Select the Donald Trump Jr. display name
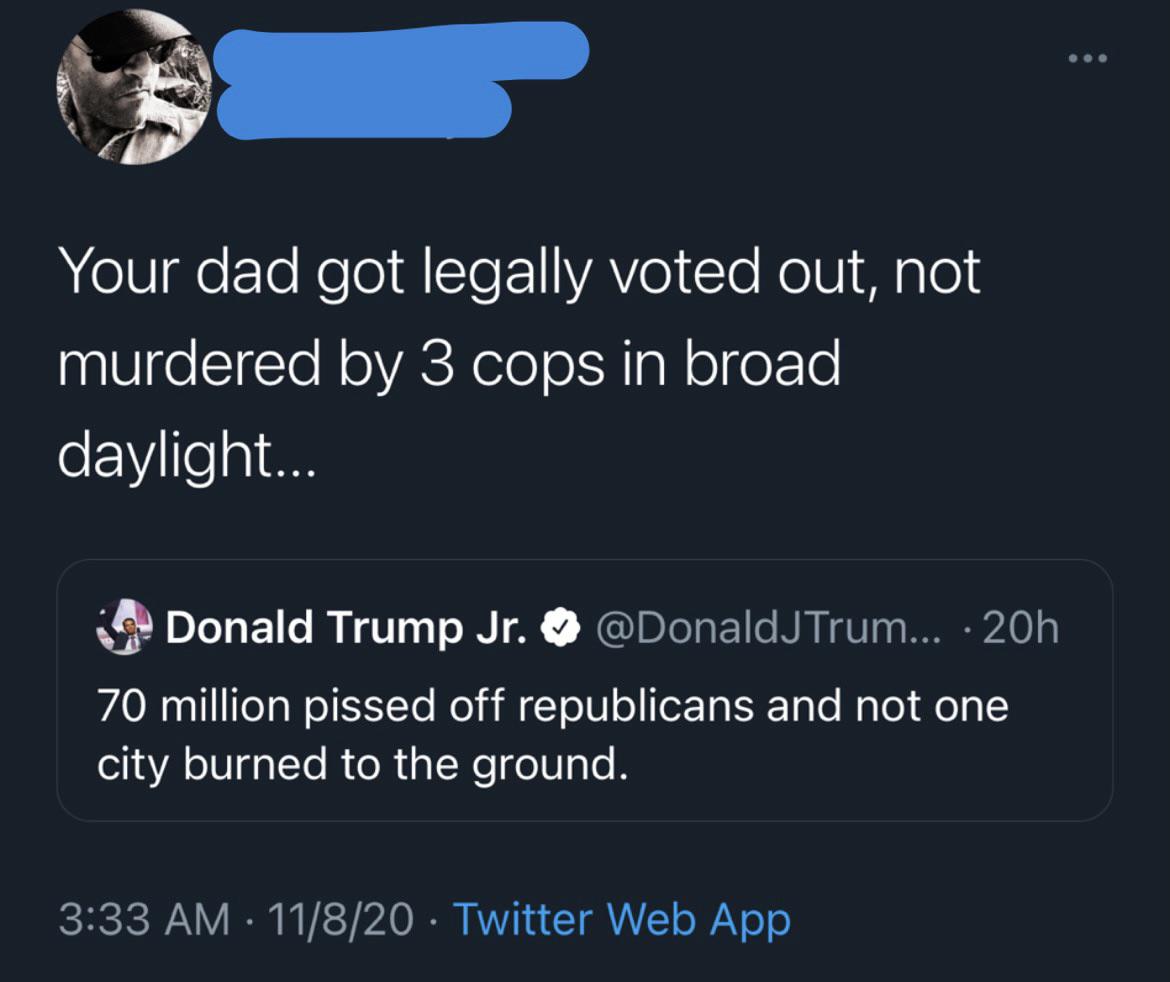 (x=347, y=628)
